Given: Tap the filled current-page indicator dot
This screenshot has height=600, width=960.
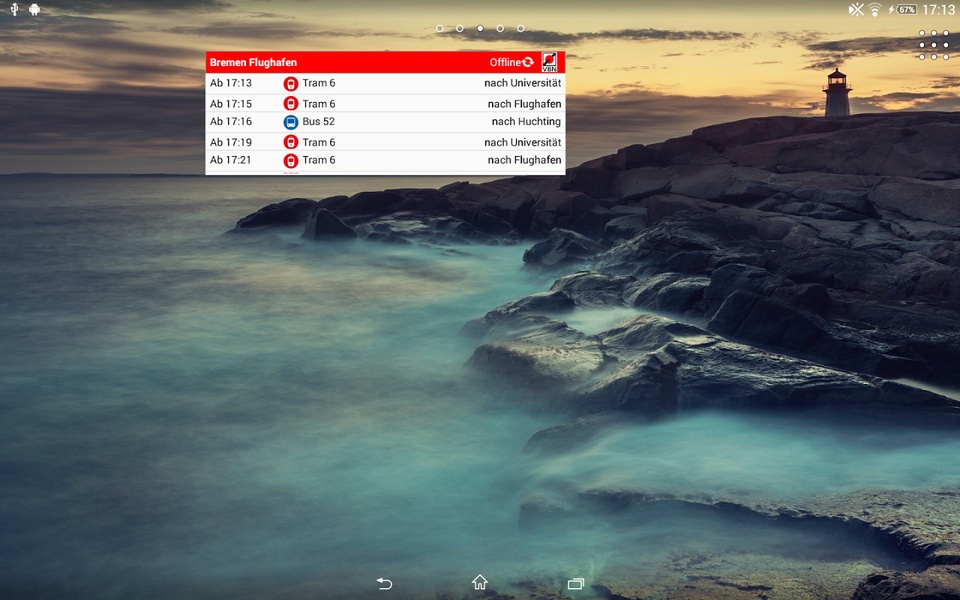Looking at the screenshot, I should point(480,28).
